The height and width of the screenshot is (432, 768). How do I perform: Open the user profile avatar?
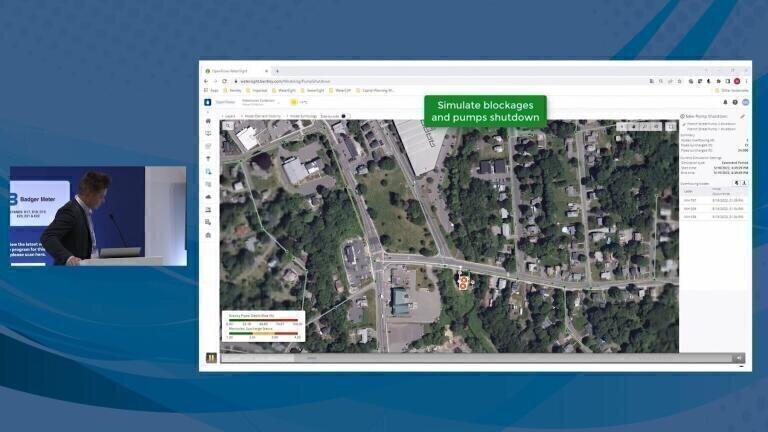(745, 102)
